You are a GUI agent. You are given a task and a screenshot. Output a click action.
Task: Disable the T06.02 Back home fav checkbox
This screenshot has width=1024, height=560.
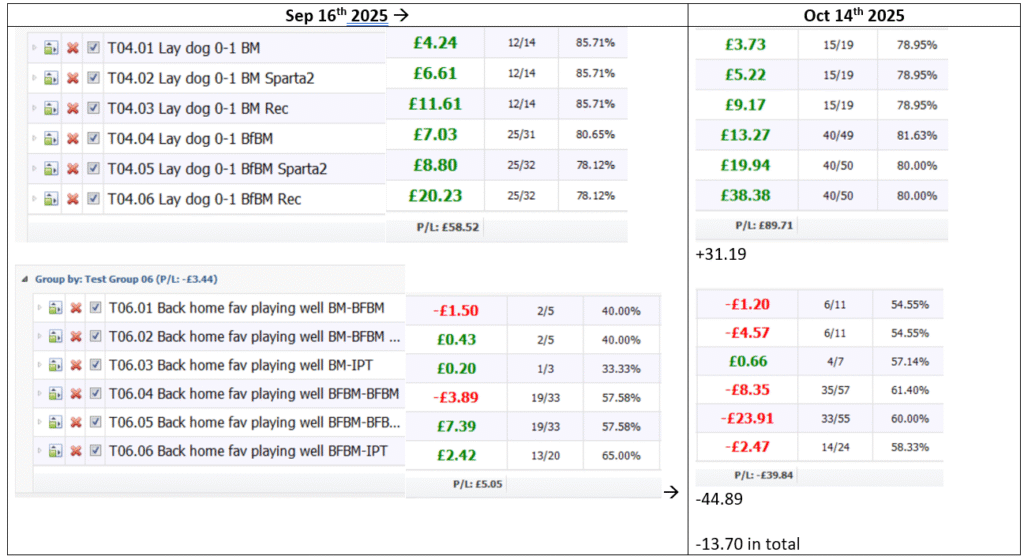click(95, 338)
